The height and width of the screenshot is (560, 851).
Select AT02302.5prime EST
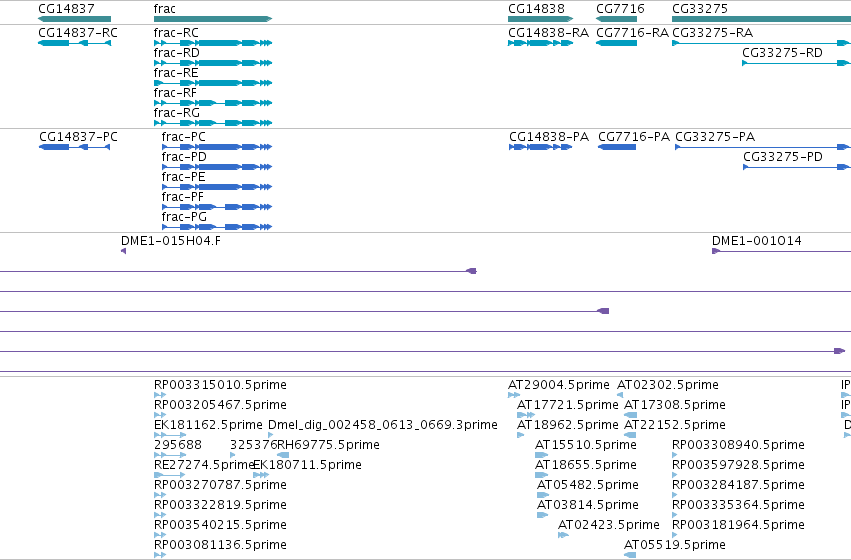pyautogui.click(x=668, y=385)
